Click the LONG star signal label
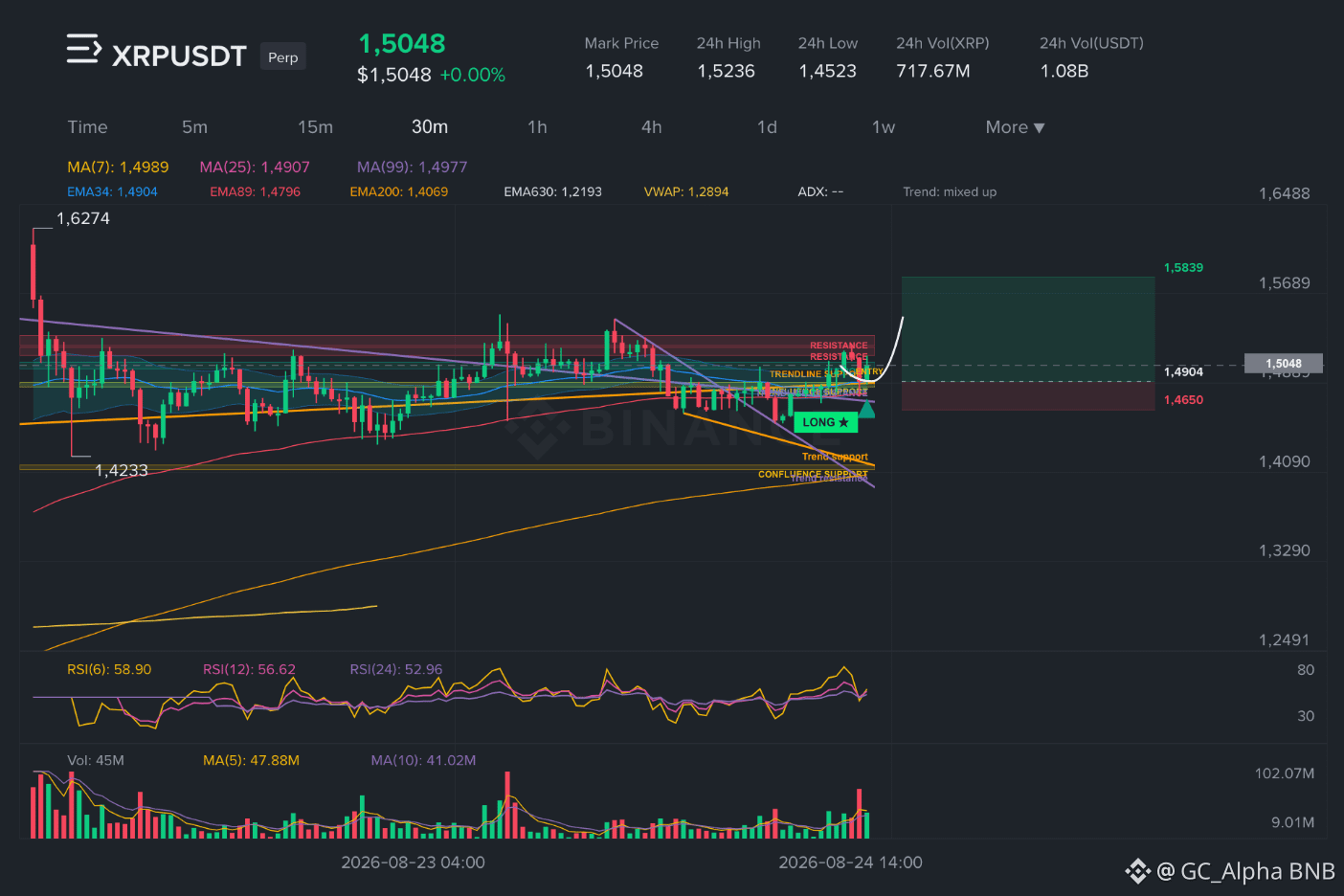The height and width of the screenshot is (896, 1344). click(825, 422)
